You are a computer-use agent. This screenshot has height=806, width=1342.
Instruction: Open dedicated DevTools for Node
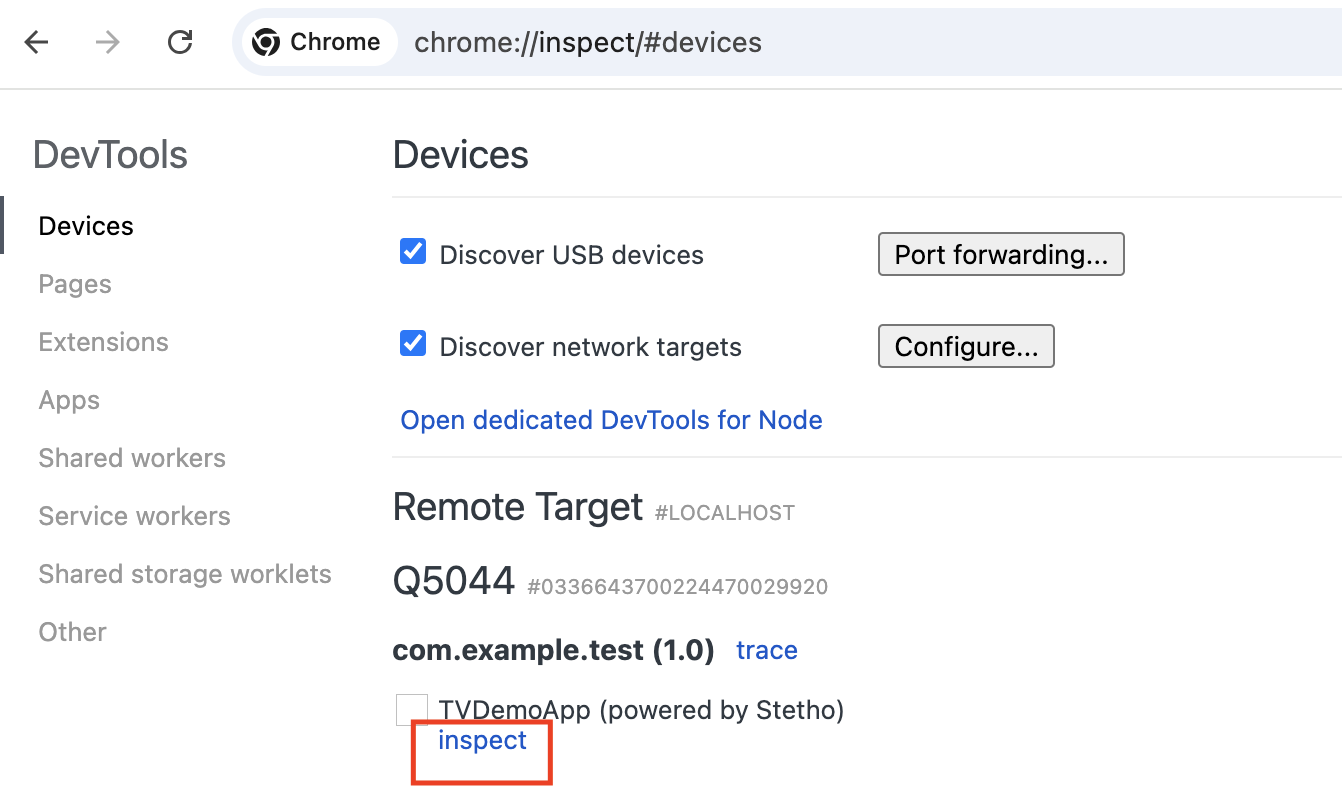tap(611, 420)
